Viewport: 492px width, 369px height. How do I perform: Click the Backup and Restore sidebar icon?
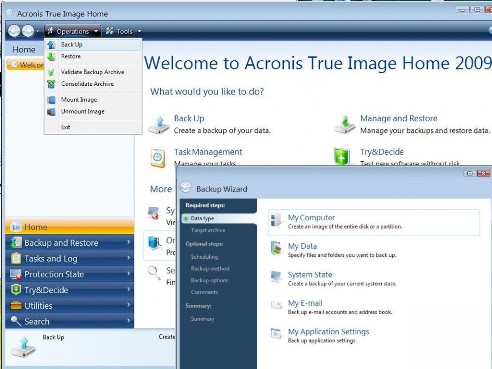pyautogui.click(x=16, y=242)
